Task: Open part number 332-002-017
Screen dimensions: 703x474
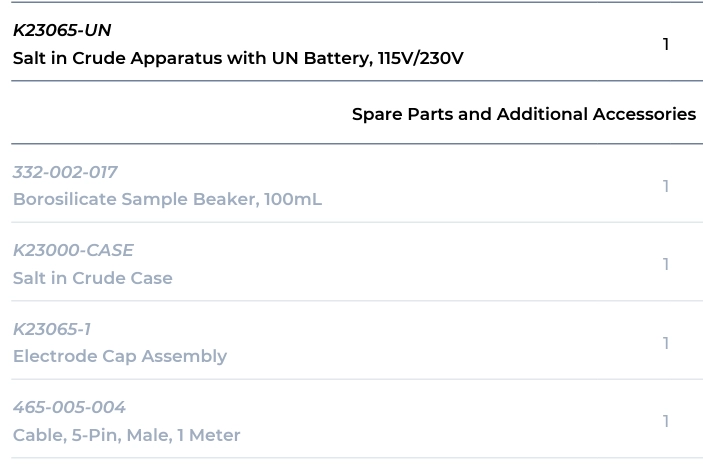Action: click(x=65, y=172)
